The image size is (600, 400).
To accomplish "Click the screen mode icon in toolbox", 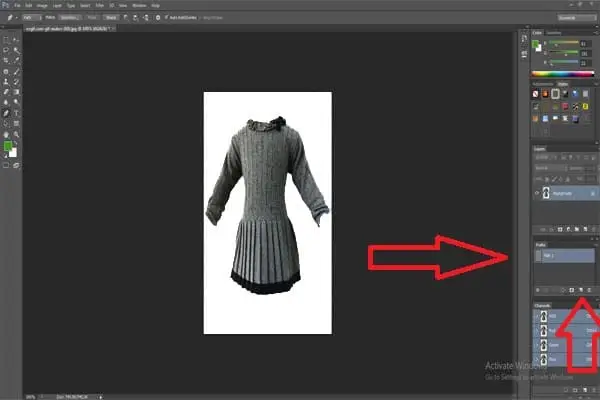I will coord(16,166).
